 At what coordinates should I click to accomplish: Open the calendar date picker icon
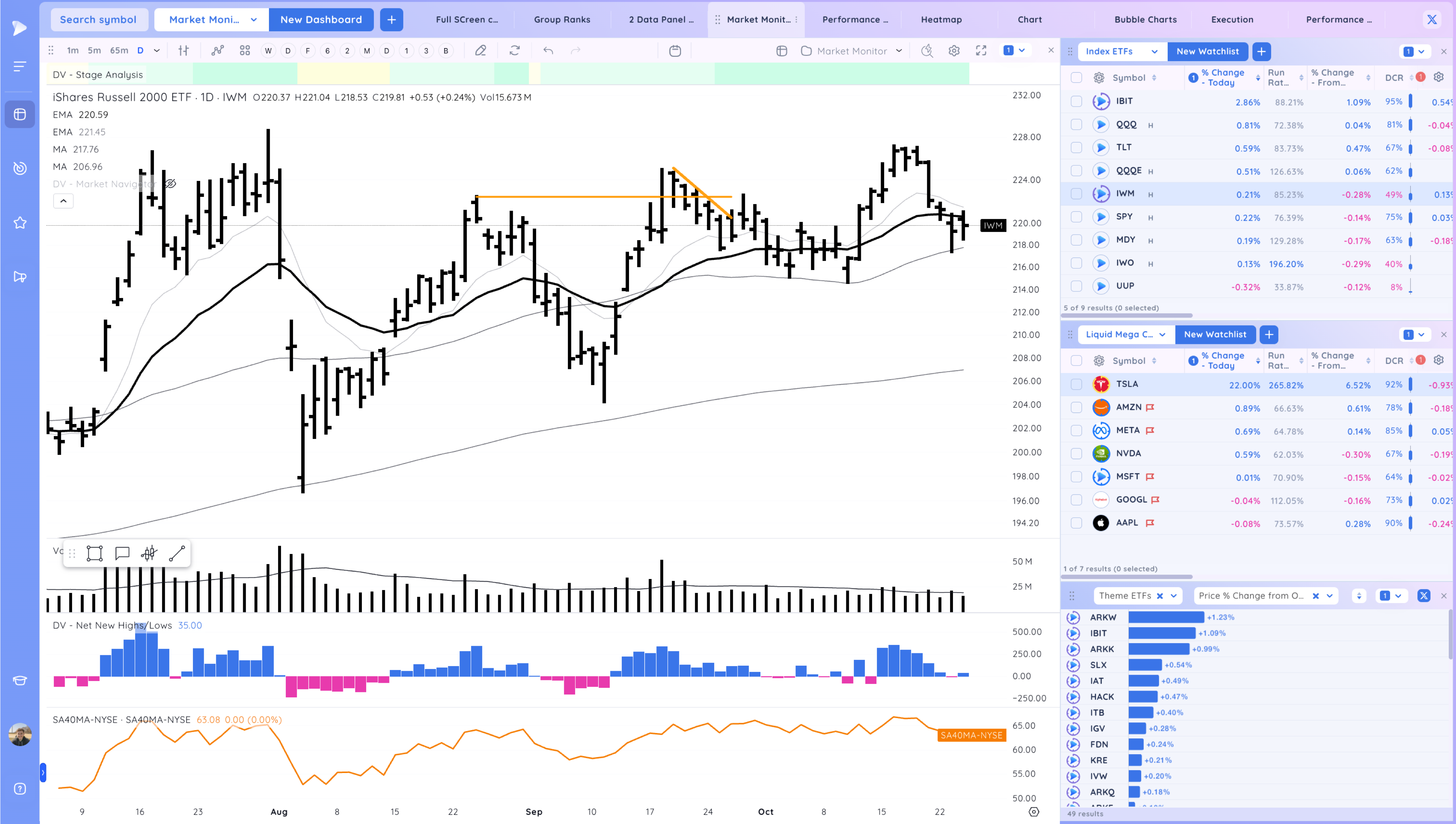[674, 51]
